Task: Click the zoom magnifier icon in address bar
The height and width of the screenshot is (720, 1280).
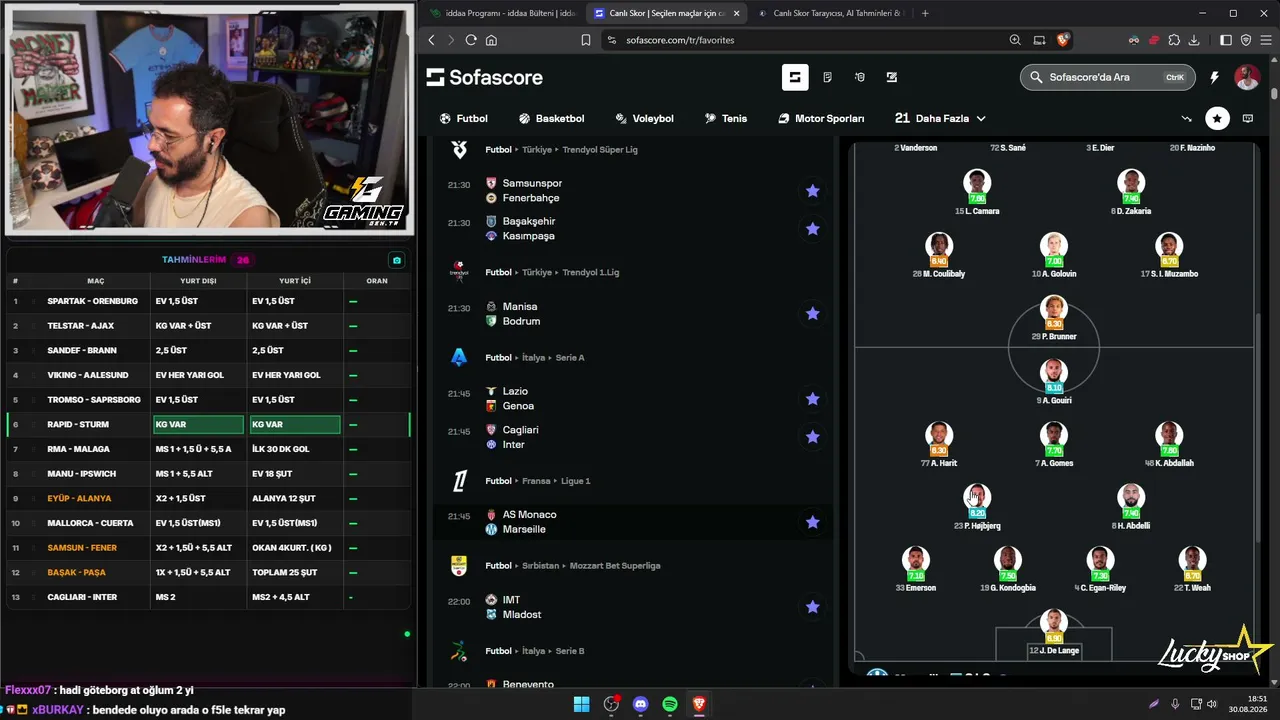Action: point(1015,40)
